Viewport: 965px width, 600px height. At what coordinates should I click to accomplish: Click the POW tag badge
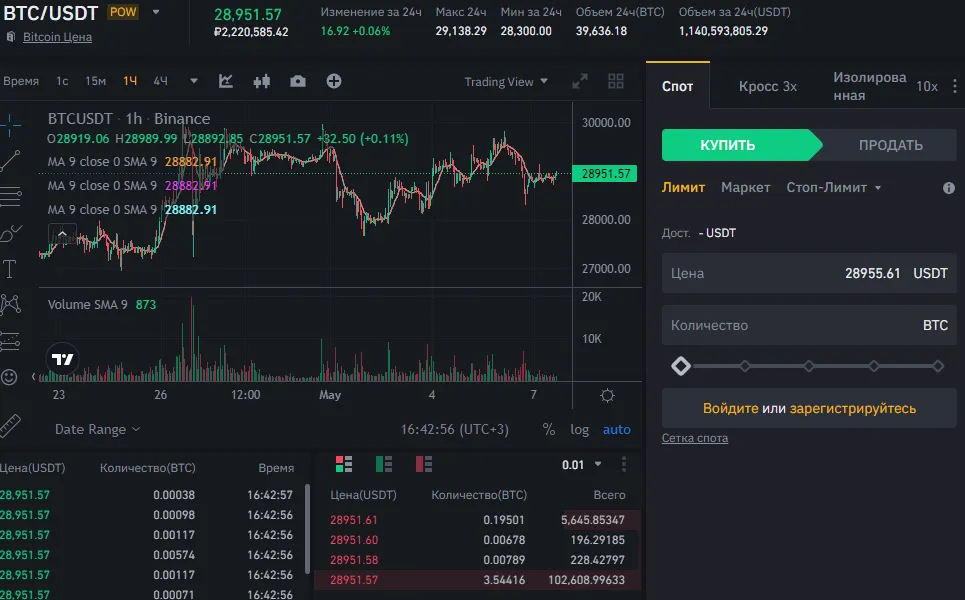click(x=123, y=12)
